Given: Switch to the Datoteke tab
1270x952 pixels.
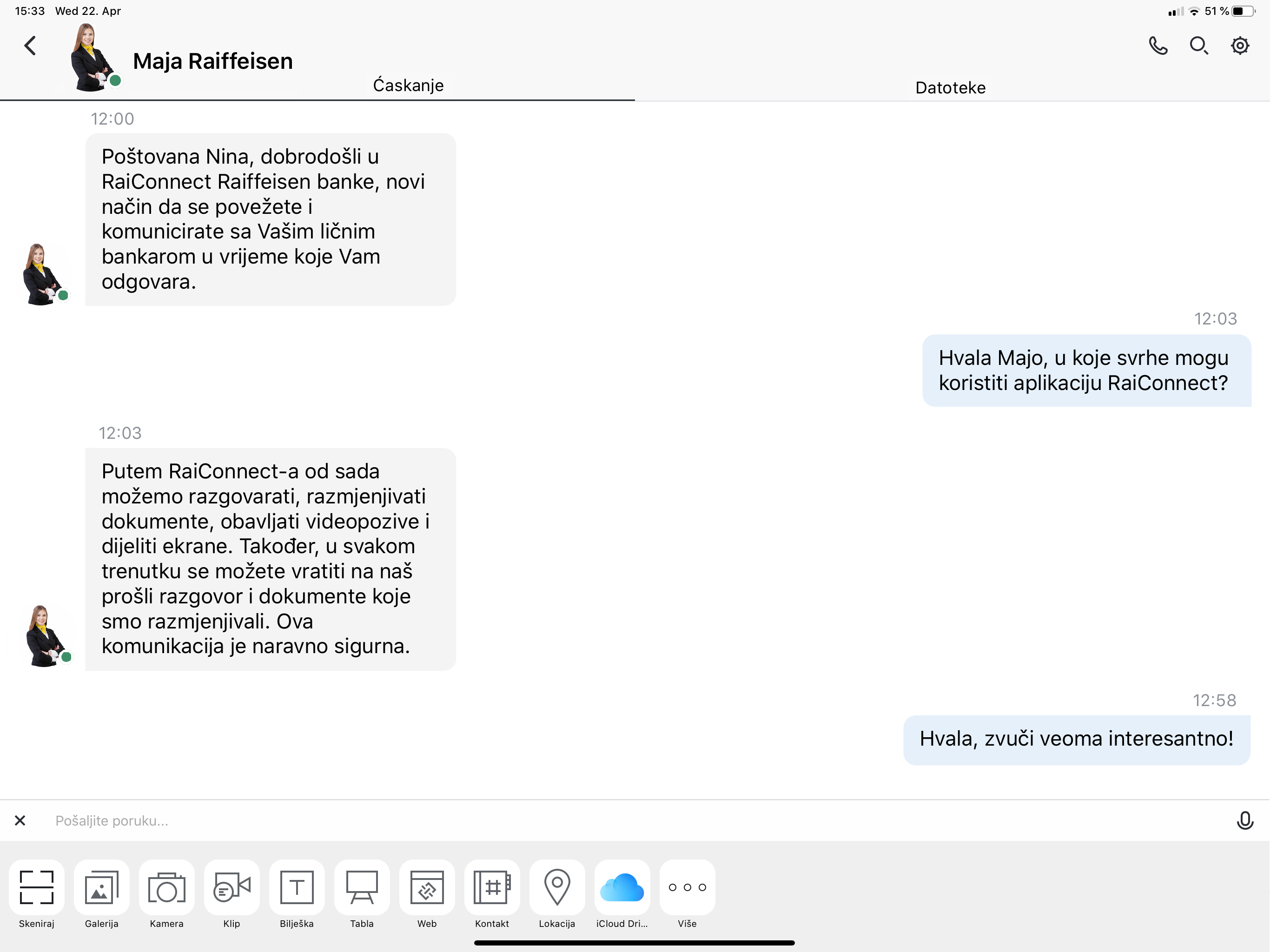Looking at the screenshot, I should [x=950, y=87].
